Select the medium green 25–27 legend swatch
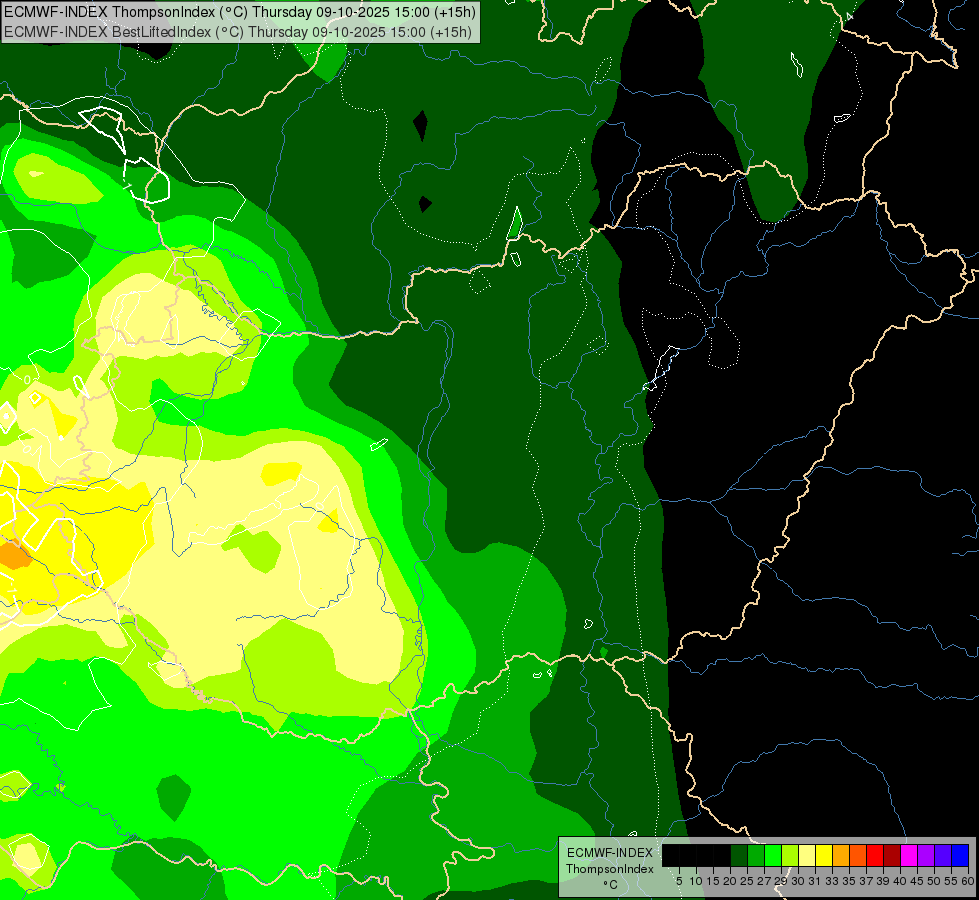Viewport: 979px width, 900px height. [x=756, y=855]
